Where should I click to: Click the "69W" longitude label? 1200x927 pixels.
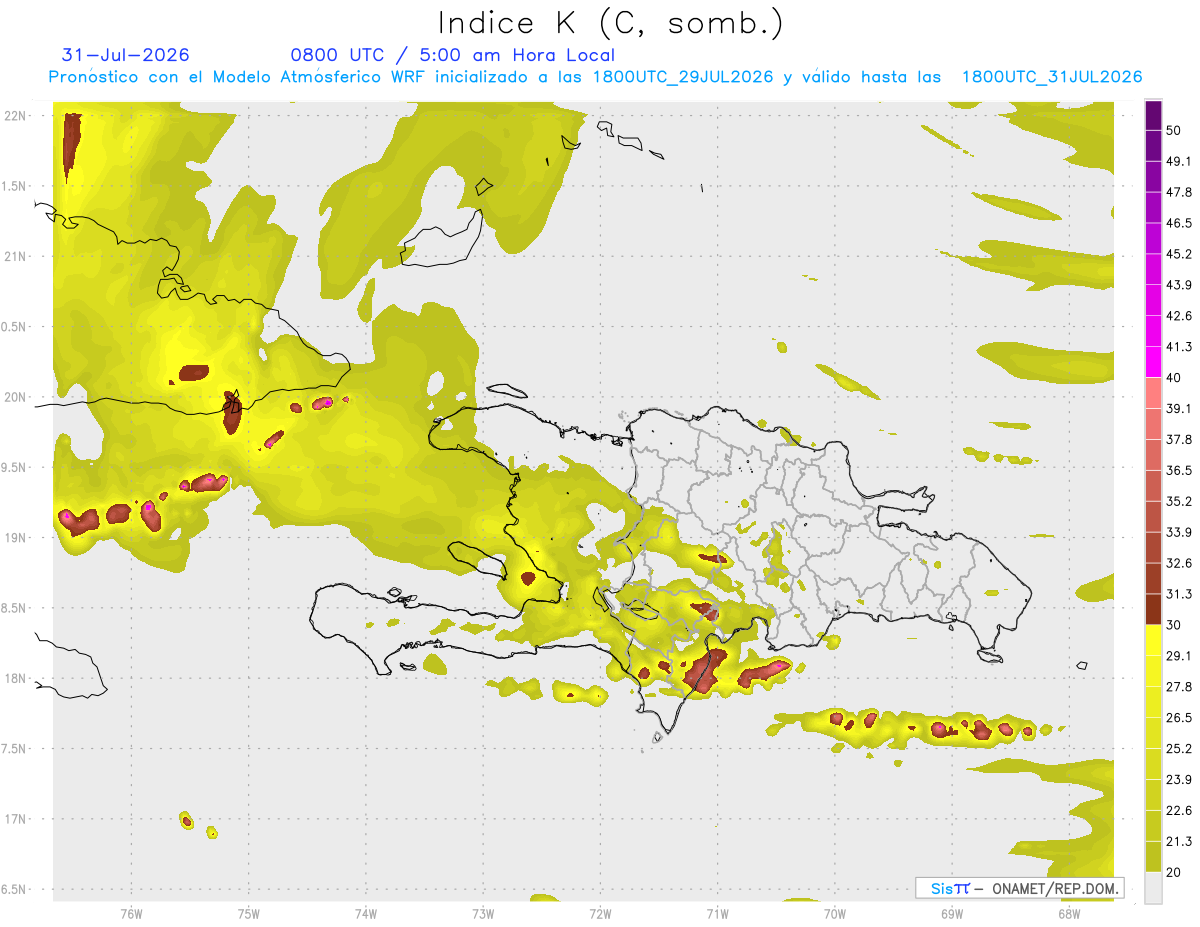[952, 914]
